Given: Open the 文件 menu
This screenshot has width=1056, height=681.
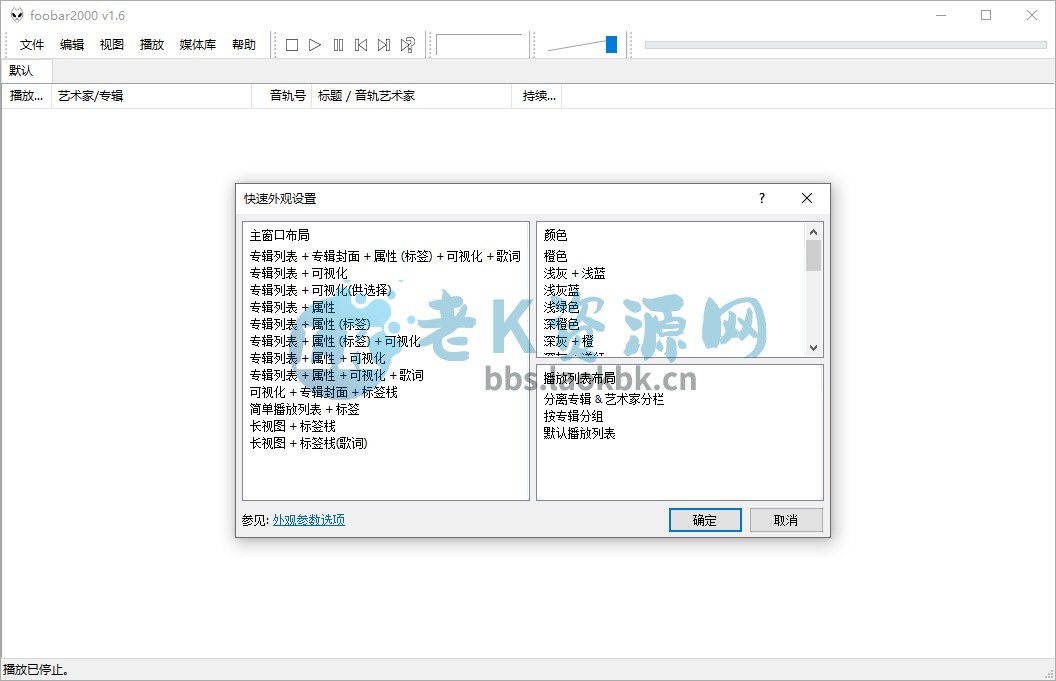Looking at the screenshot, I should (32, 45).
